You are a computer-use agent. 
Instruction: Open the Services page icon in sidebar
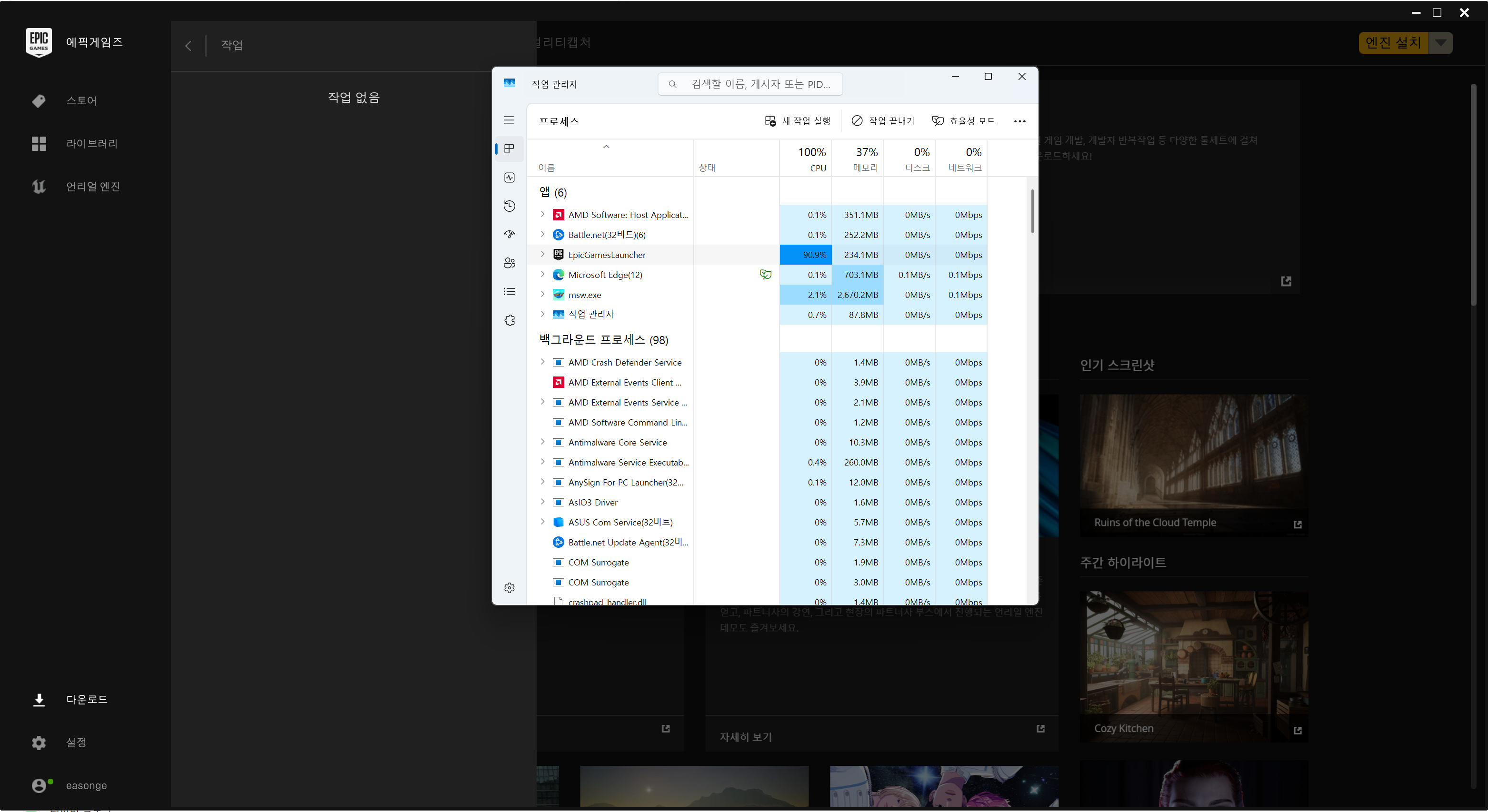(x=509, y=320)
